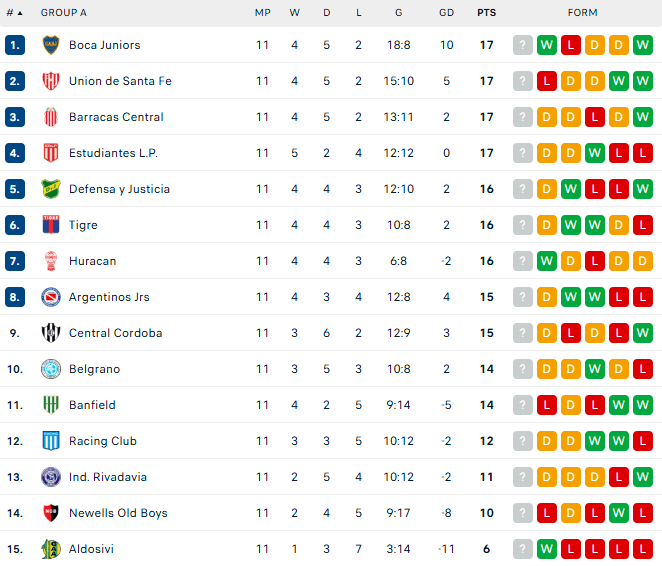Click the Racing Club team crest
This screenshot has height=566, width=662.
pyautogui.click(x=51, y=441)
